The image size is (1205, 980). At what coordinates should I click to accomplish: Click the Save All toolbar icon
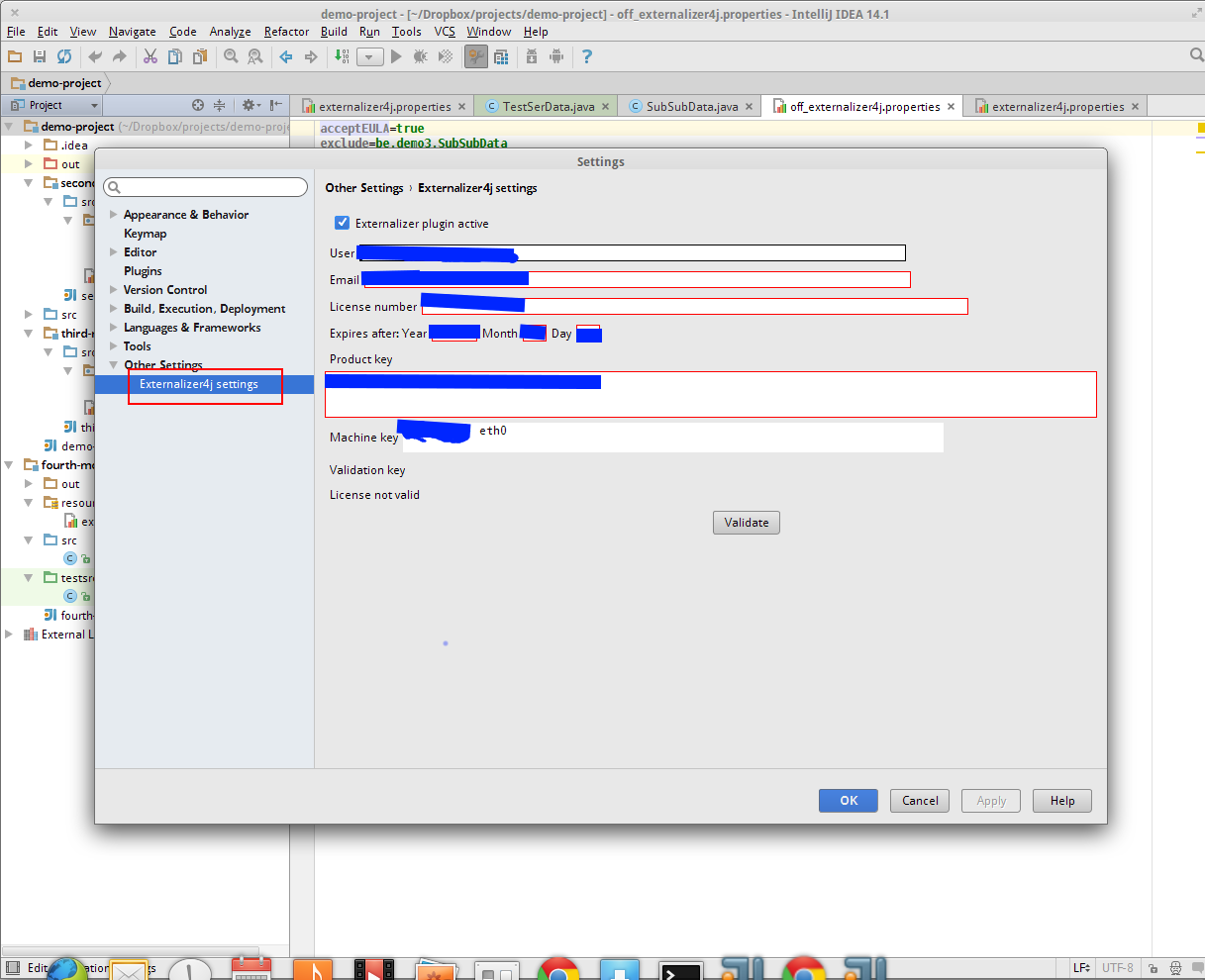click(40, 56)
